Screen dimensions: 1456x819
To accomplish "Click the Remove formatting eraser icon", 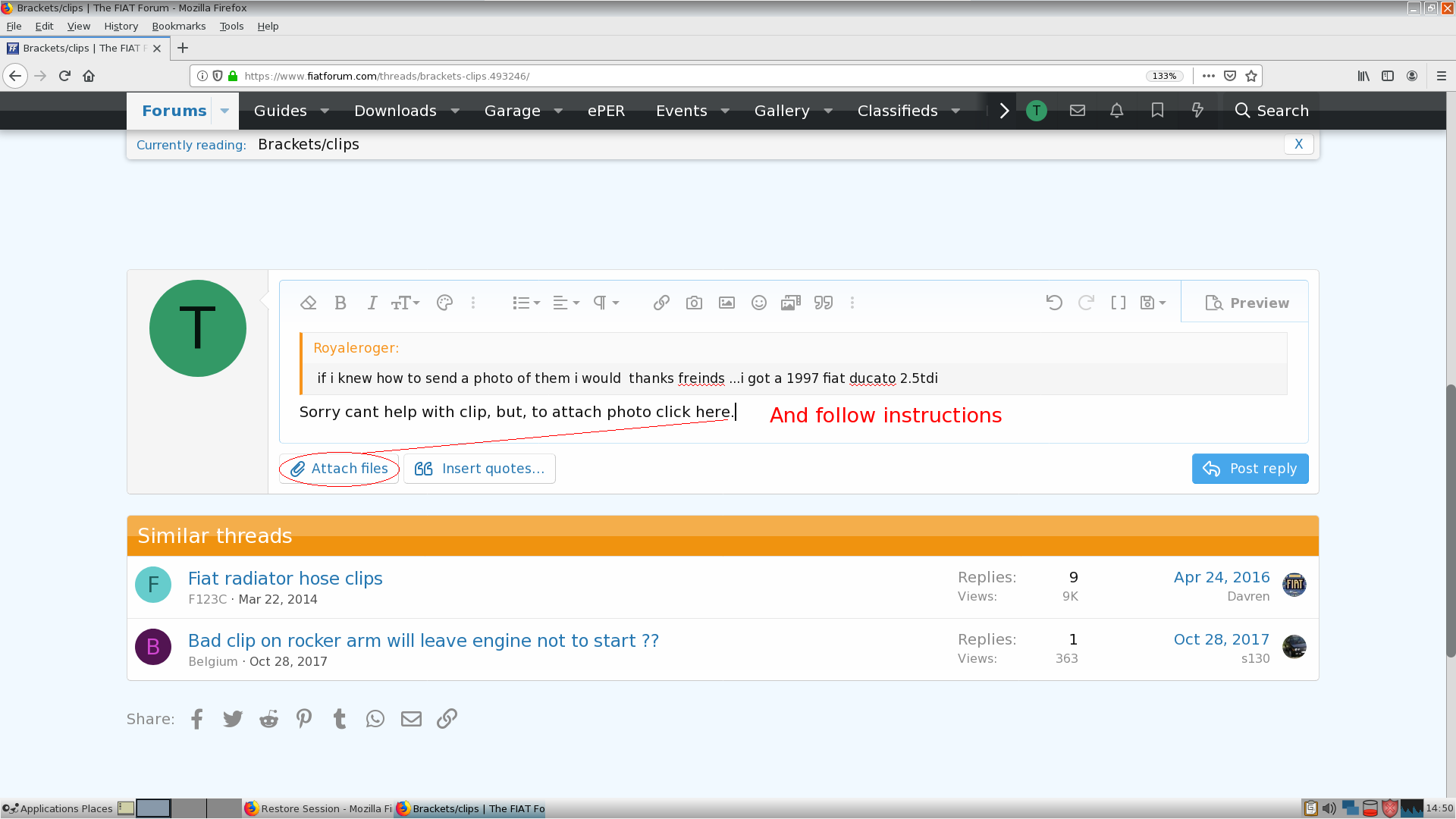I will coord(308,303).
